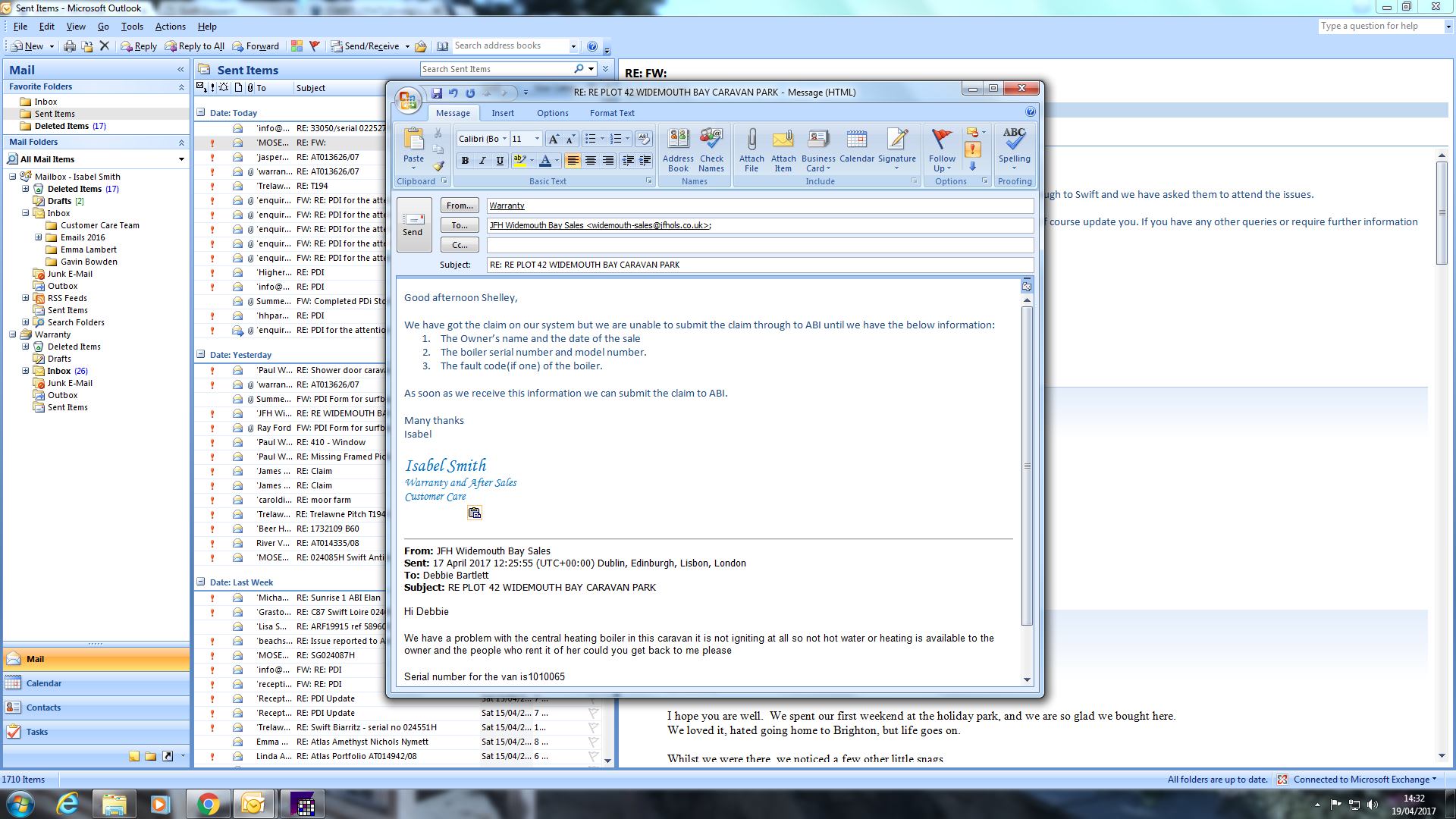Click the Cc... button

pyautogui.click(x=460, y=245)
